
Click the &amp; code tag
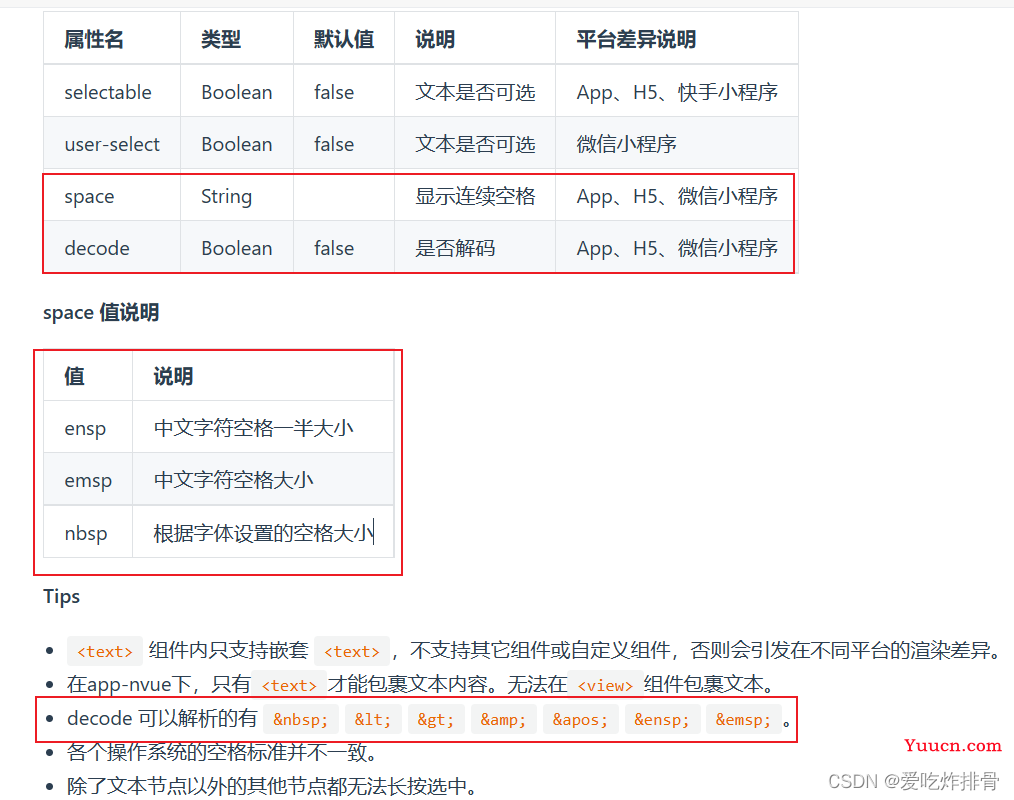[x=508, y=719]
